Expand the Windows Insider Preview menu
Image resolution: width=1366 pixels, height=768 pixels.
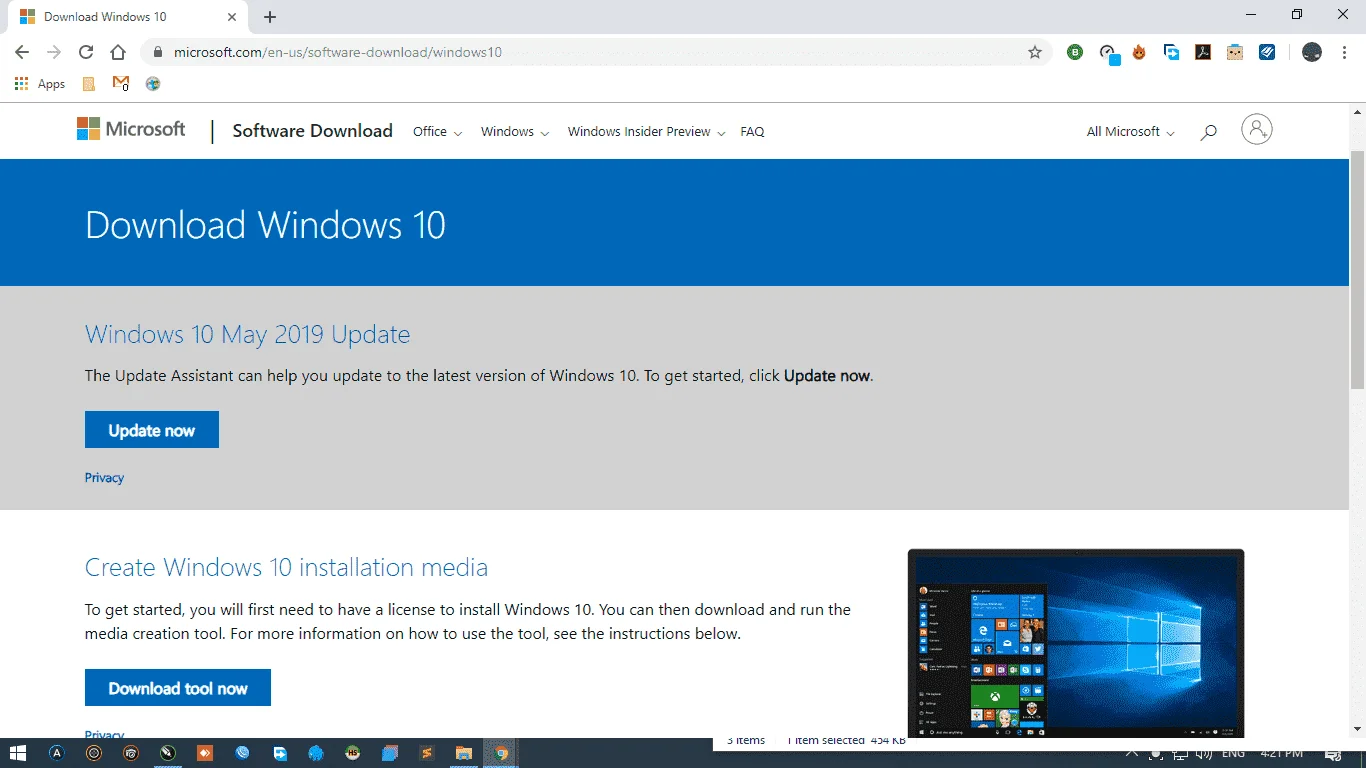(x=646, y=132)
